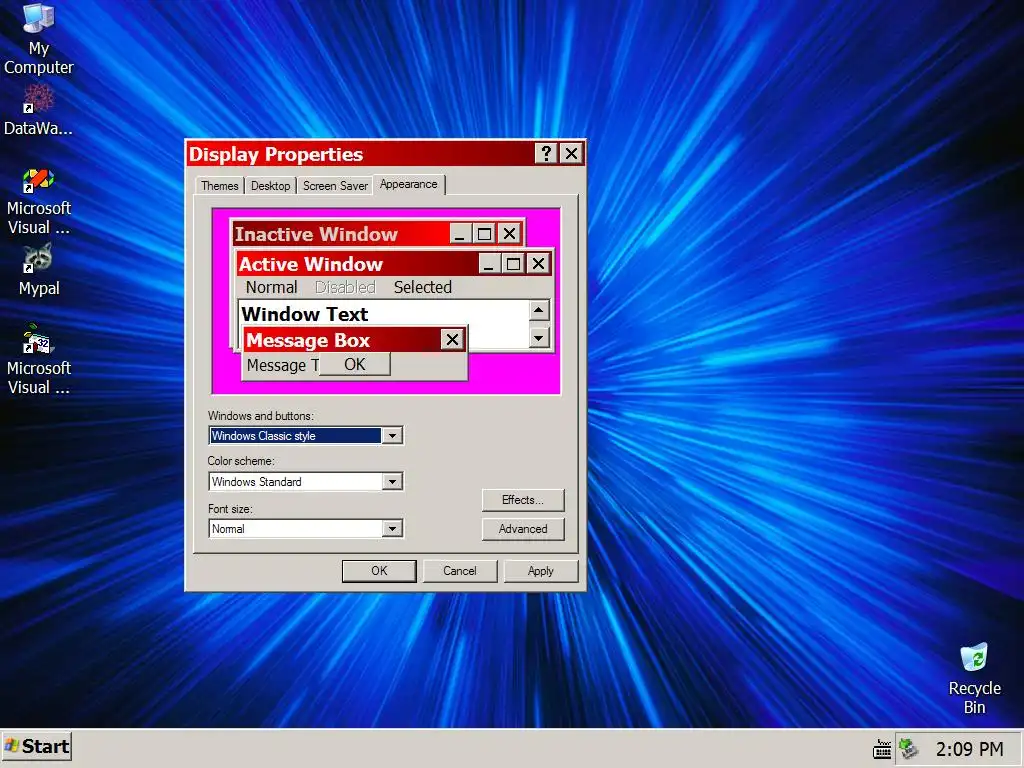The height and width of the screenshot is (768, 1024).
Task: Click the Cancel button
Action: click(460, 571)
